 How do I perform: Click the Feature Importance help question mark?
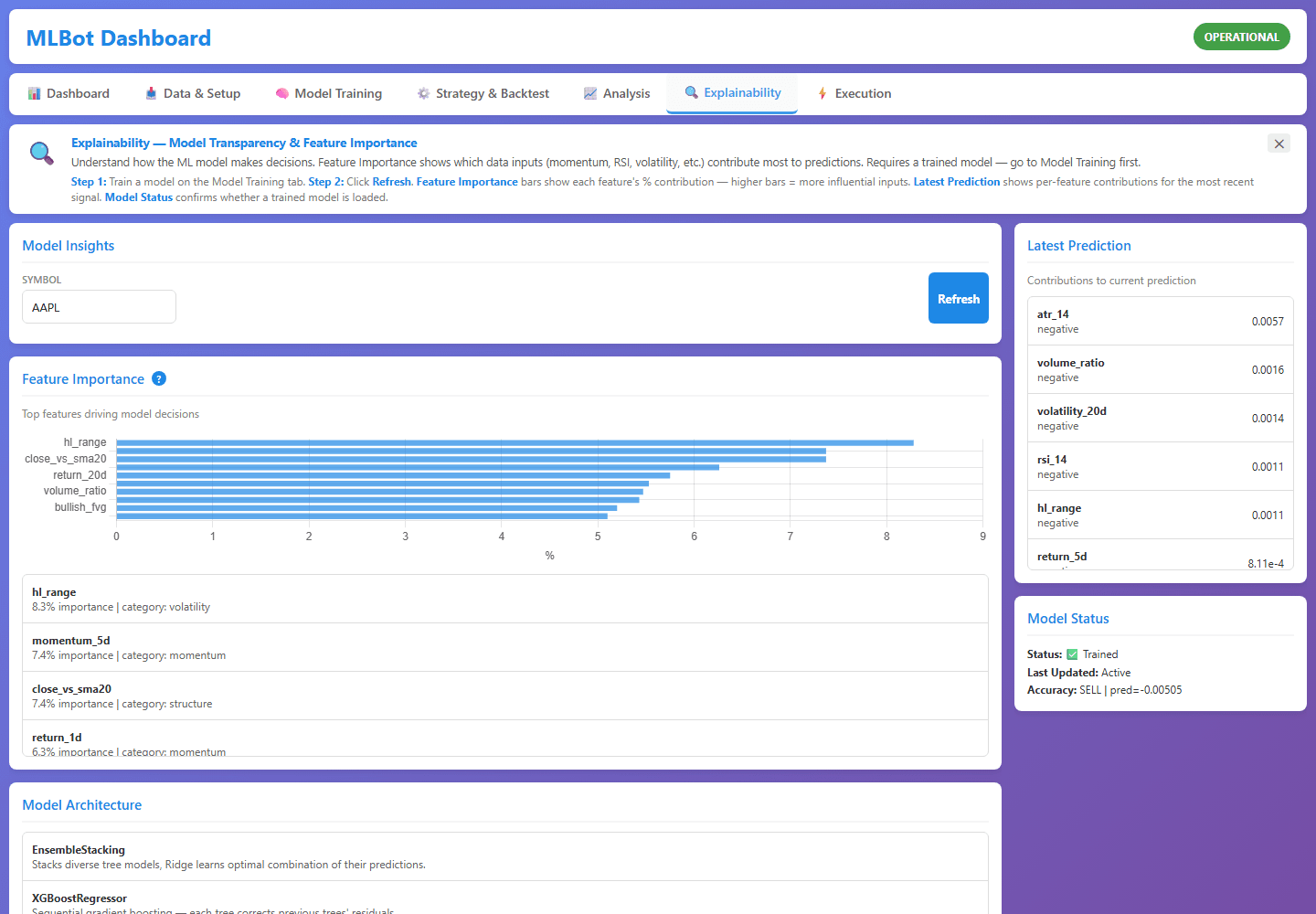coord(159,378)
